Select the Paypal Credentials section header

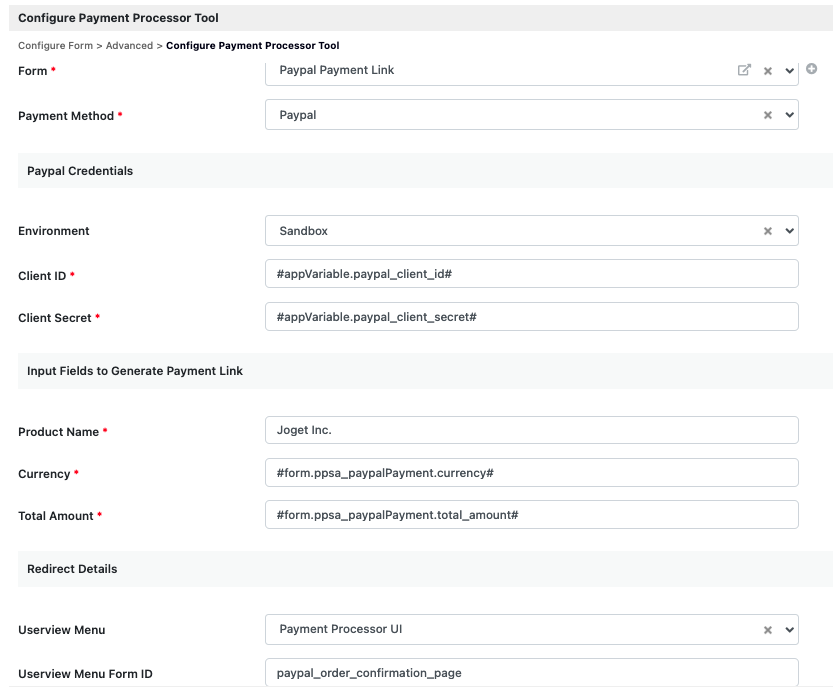425,171
